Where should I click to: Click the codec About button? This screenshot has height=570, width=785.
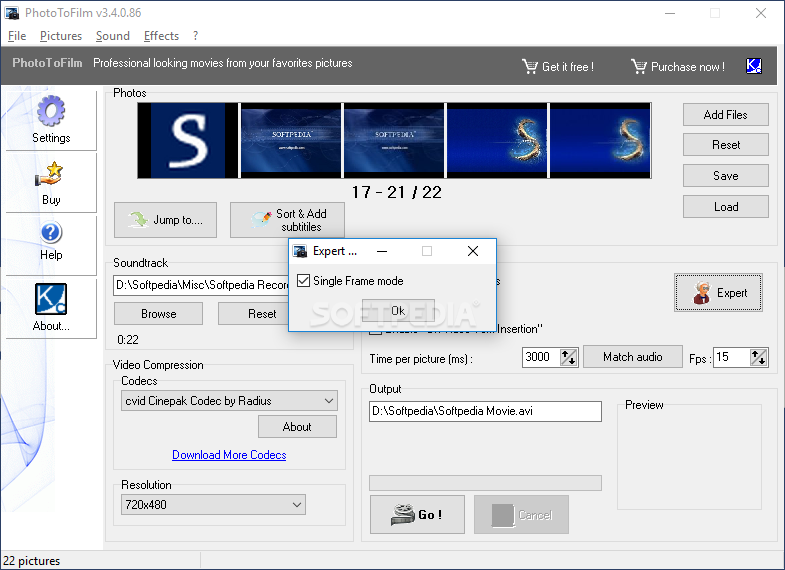pyautogui.click(x=297, y=427)
